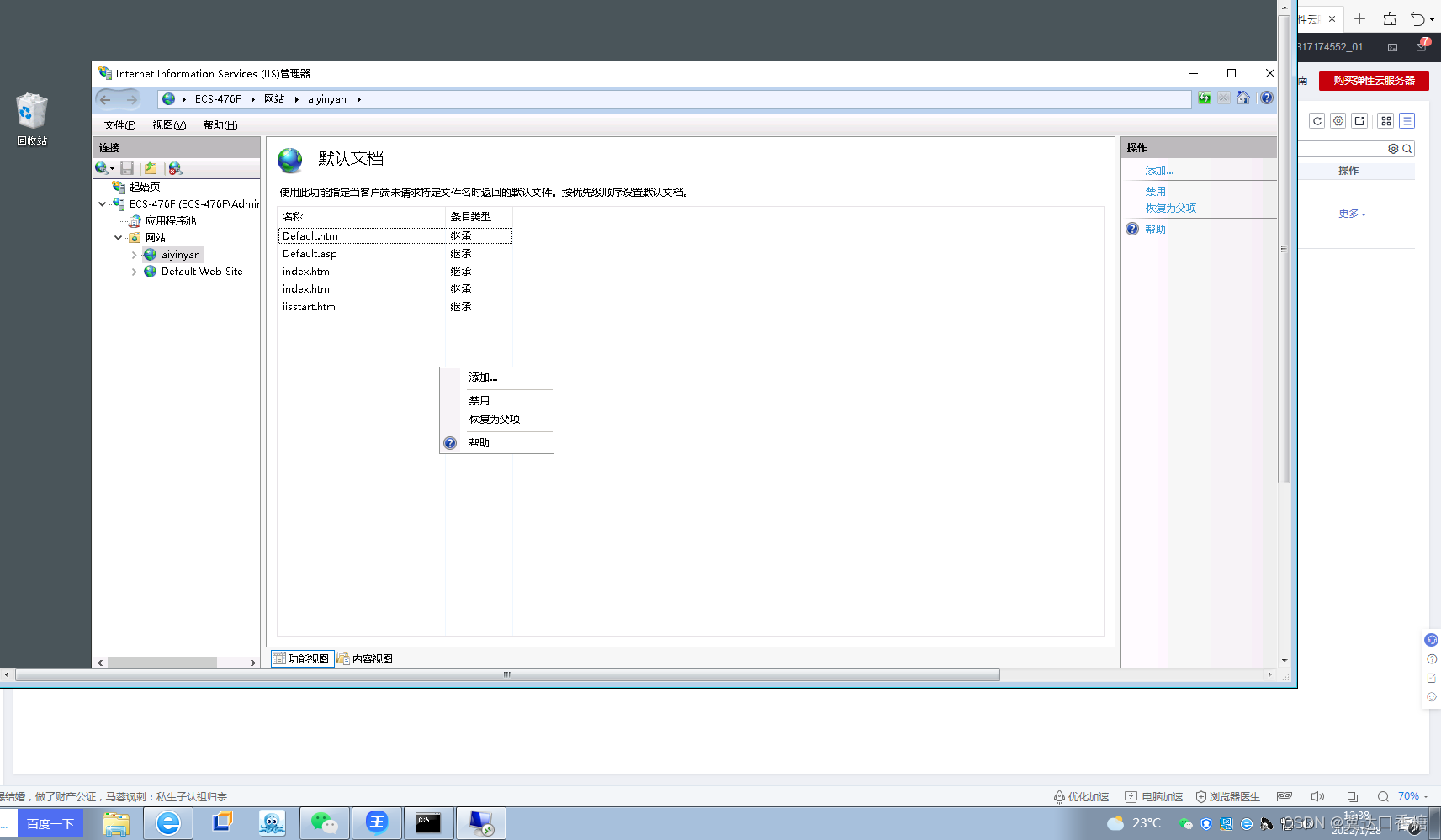Click the Delete connection icon in 连接 toolbar
The image size is (1441, 840).
pyautogui.click(x=175, y=168)
